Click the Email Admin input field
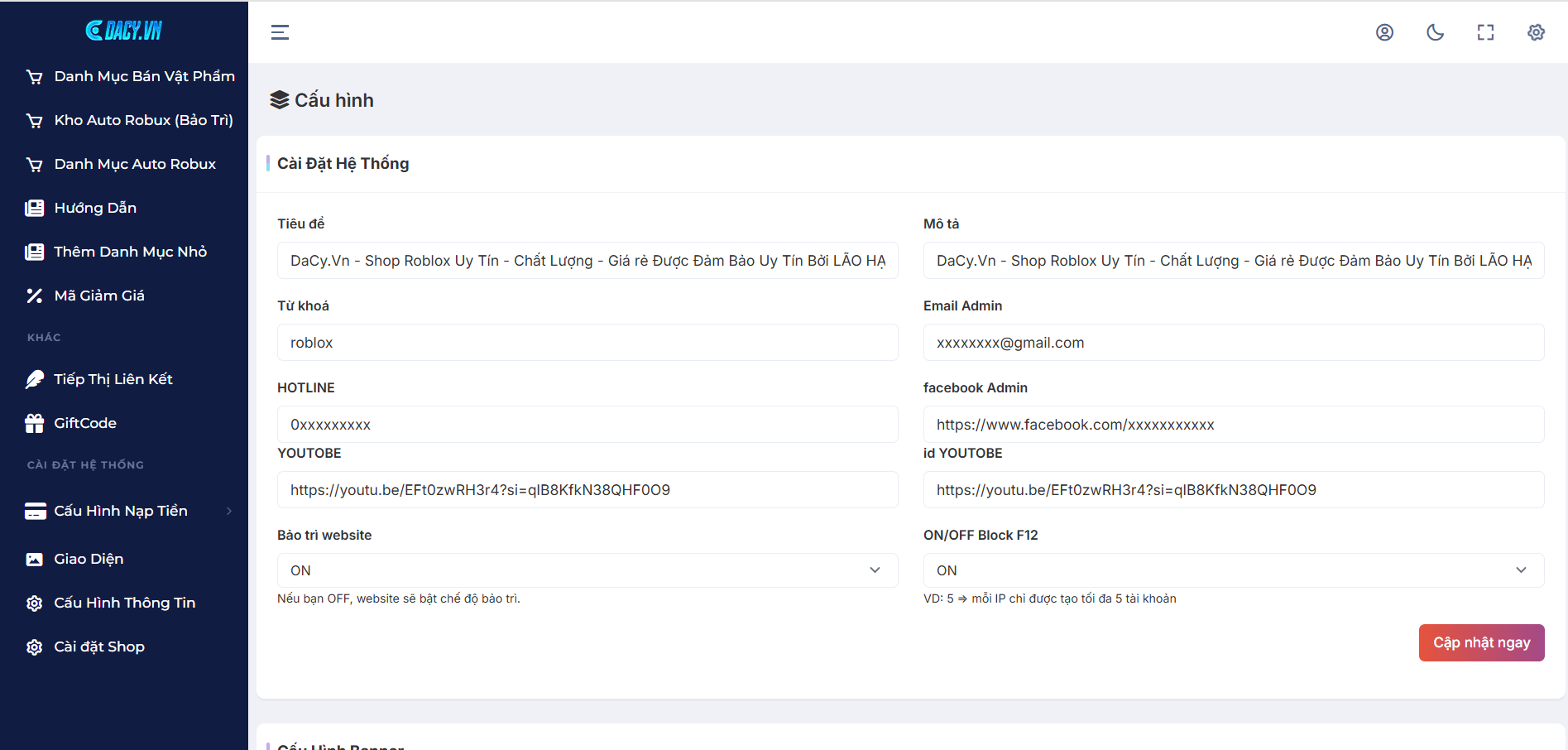 pyautogui.click(x=1234, y=343)
